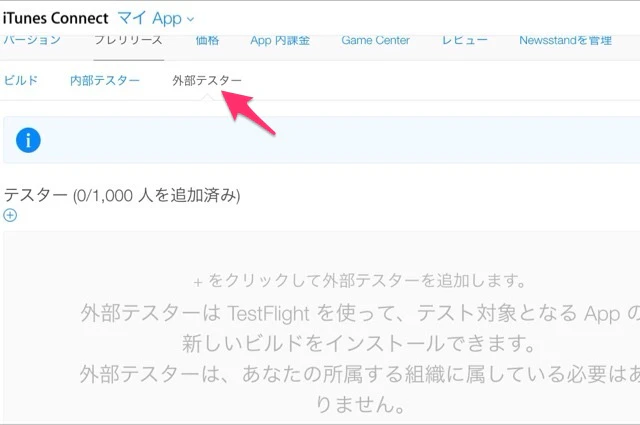Image resolution: width=640 pixels, height=425 pixels.
Task: Click the blue info icon
Action: point(28,140)
